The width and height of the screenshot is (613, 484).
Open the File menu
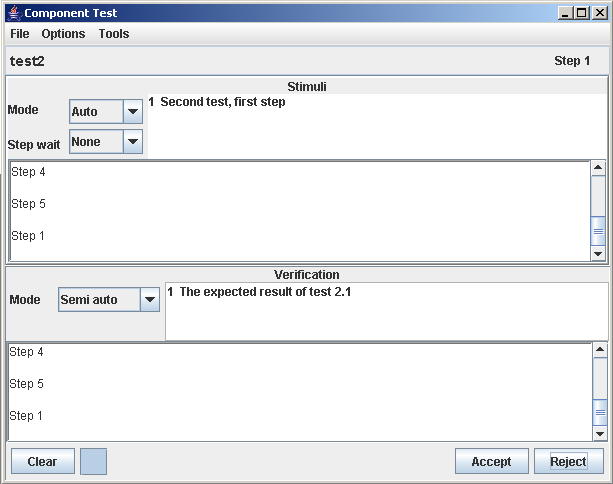20,34
